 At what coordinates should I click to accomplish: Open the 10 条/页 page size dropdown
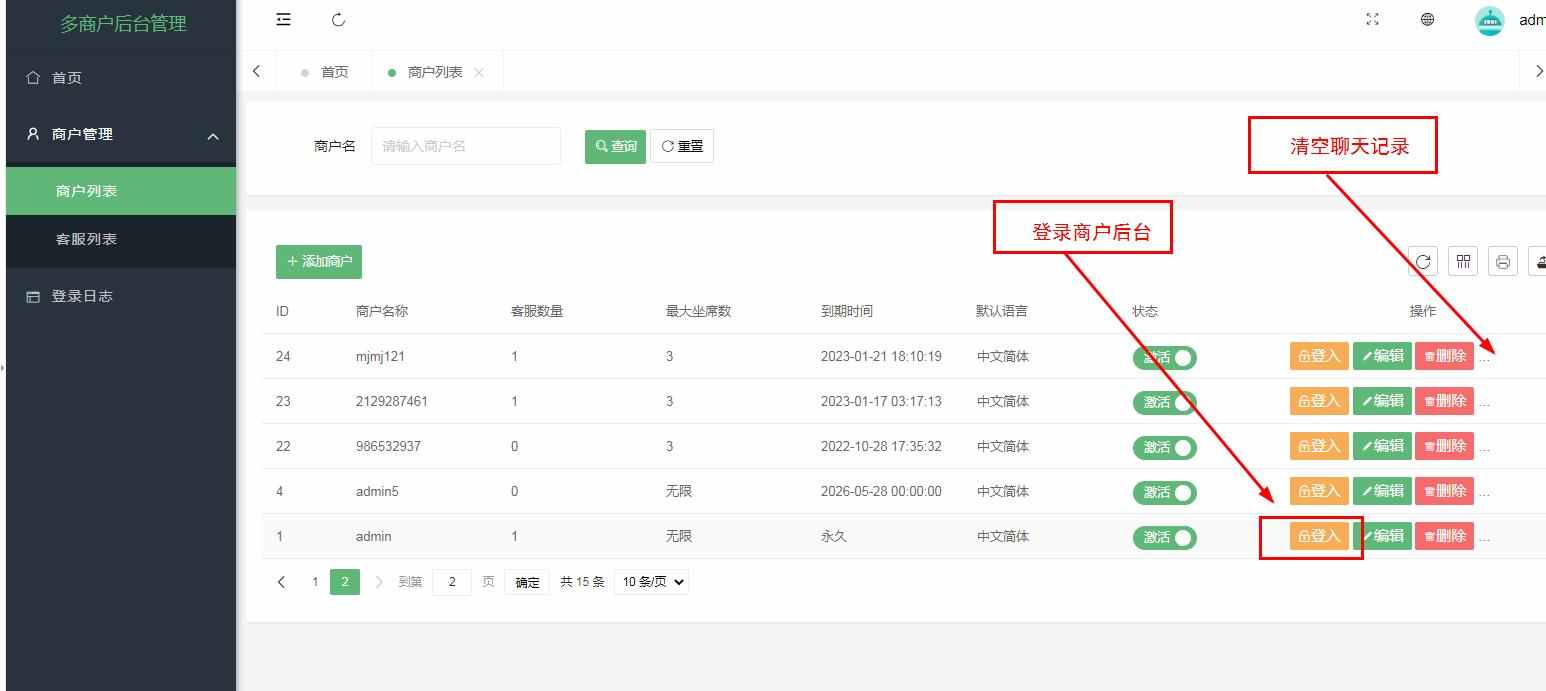coord(651,582)
